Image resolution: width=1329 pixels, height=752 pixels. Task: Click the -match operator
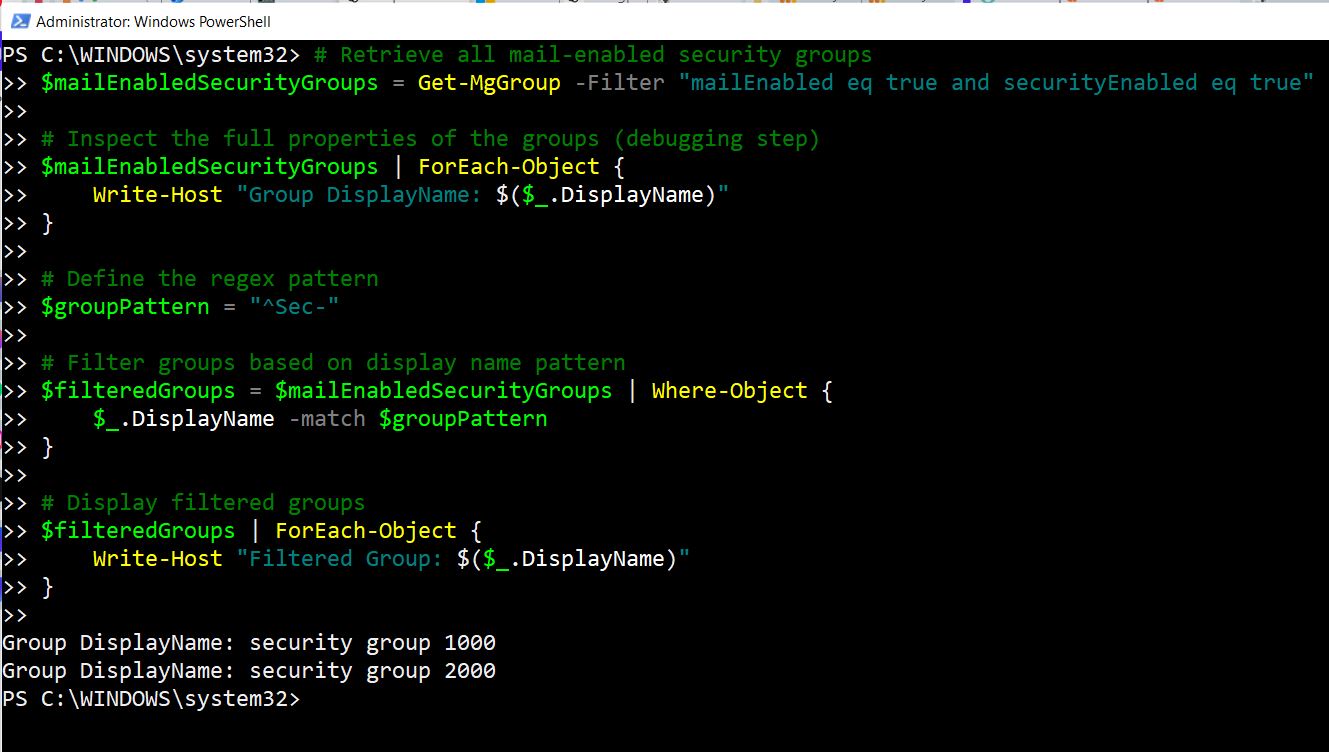pos(326,419)
